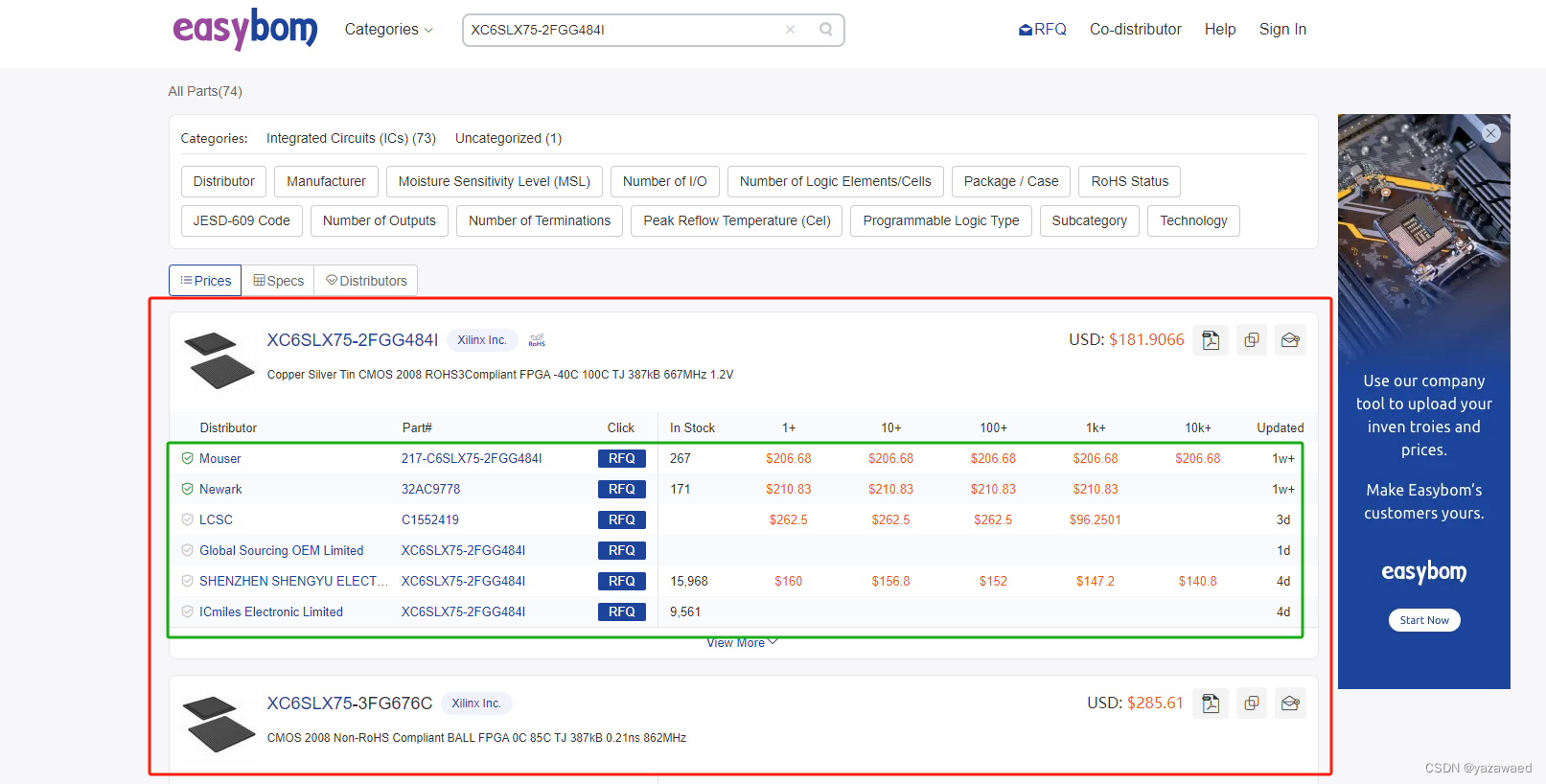1546x784 pixels.
Task: Click the search magnifier icon
Action: click(825, 30)
